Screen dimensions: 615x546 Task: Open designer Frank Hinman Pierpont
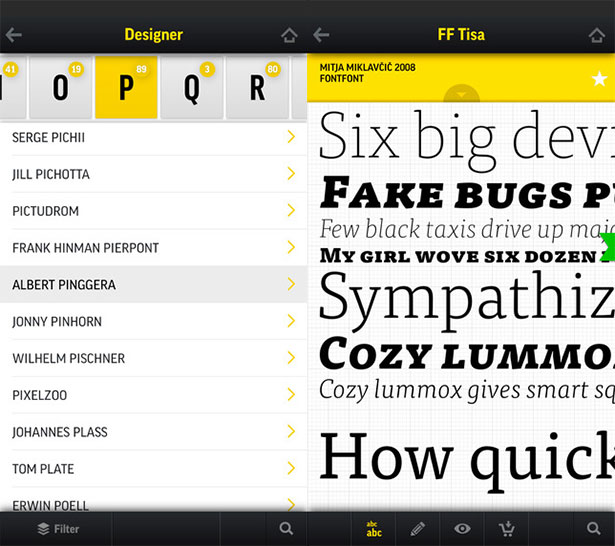(x=153, y=248)
